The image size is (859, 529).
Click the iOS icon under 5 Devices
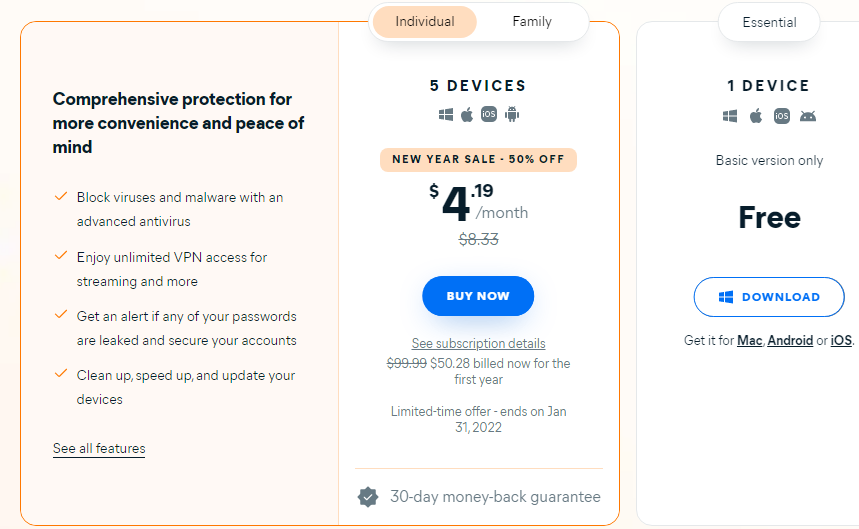489,114
